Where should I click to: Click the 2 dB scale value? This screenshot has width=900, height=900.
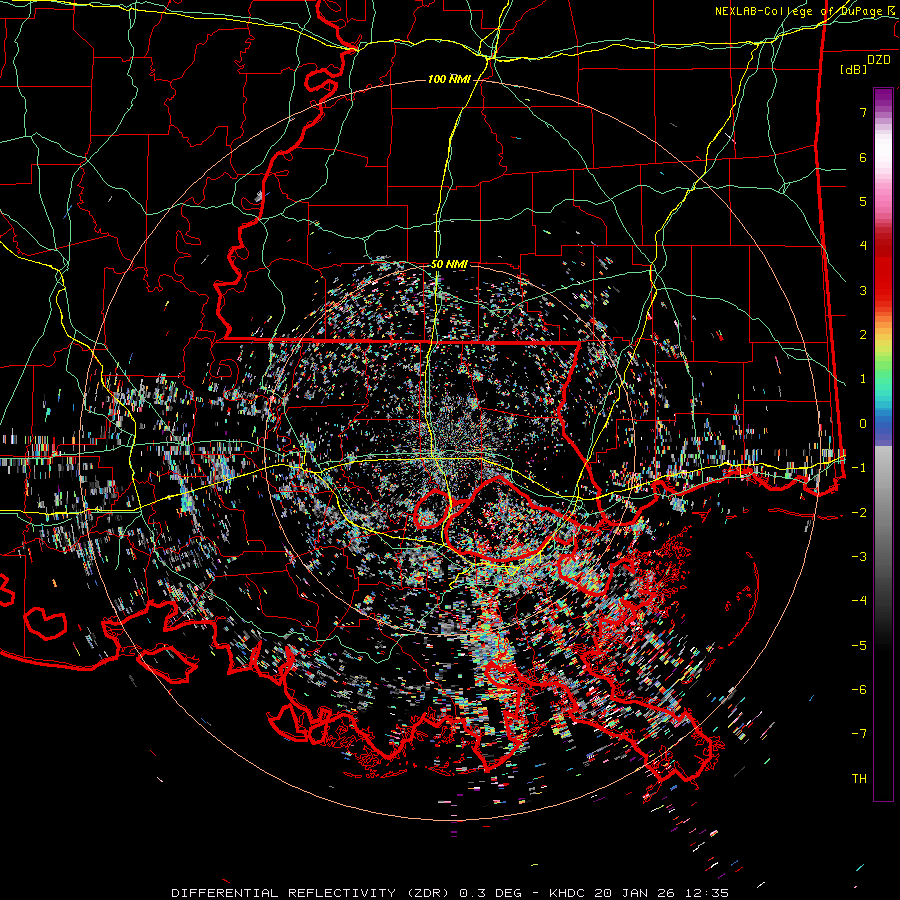(x=863, y=335)
